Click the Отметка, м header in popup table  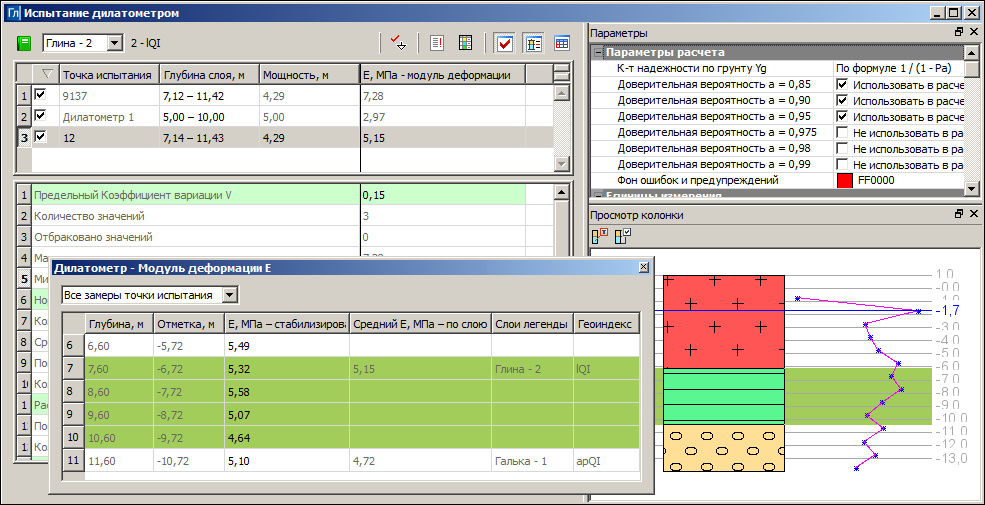point(189,324)
